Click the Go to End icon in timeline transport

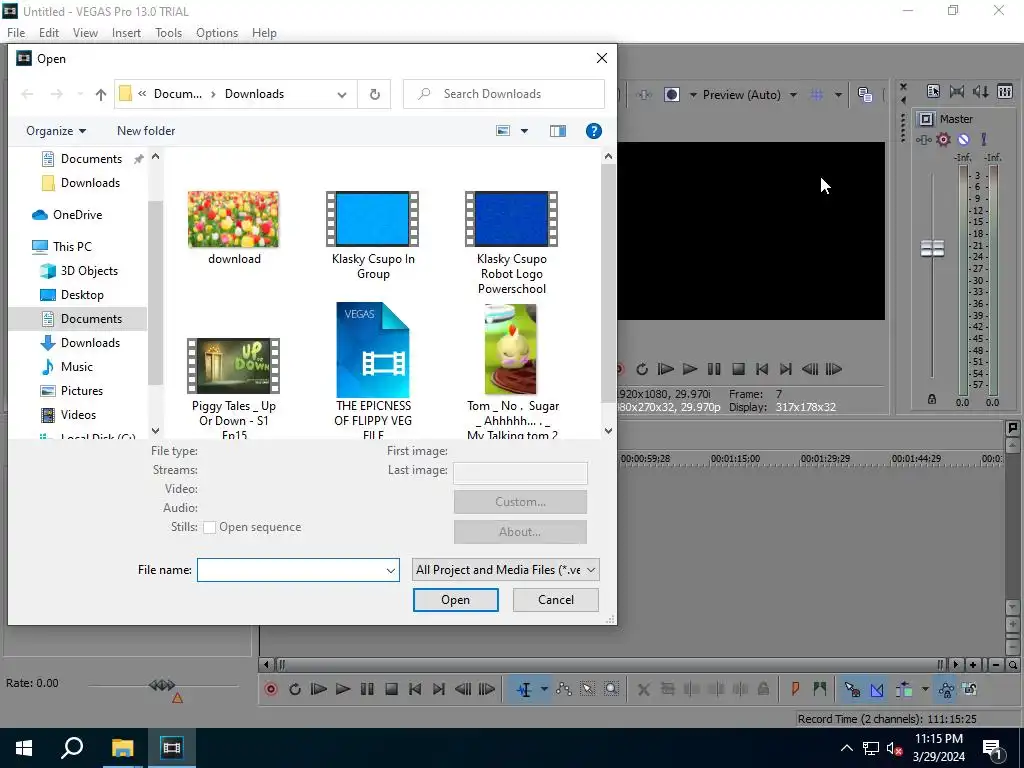439,689
